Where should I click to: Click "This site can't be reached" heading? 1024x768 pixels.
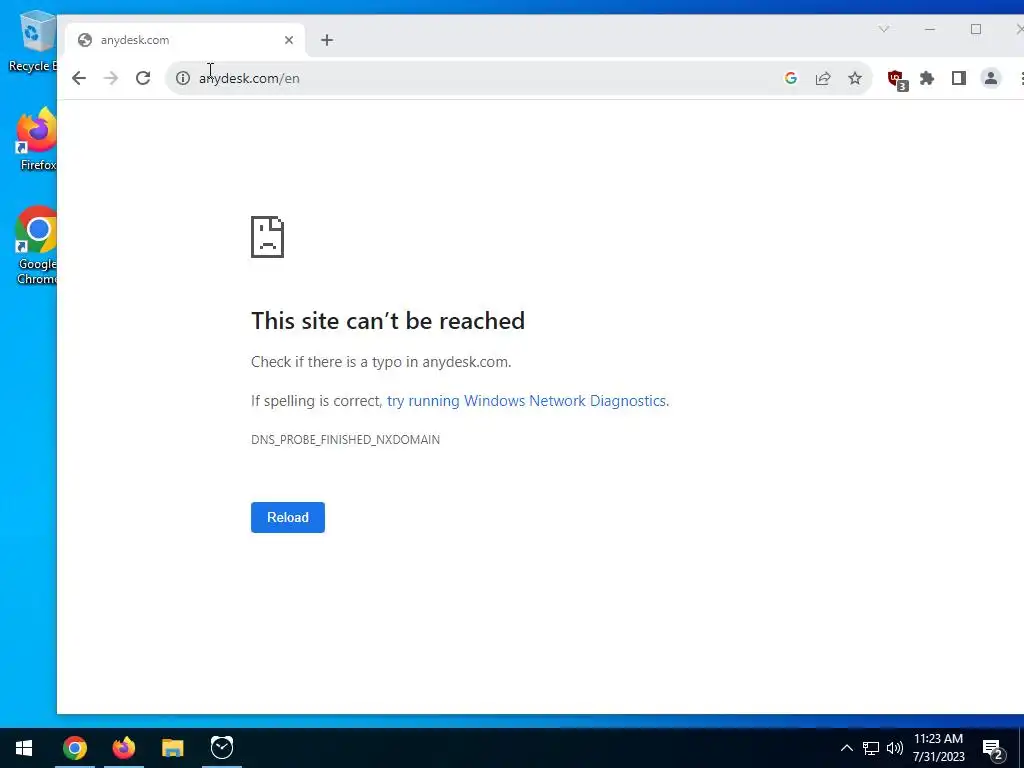(388, 321)
